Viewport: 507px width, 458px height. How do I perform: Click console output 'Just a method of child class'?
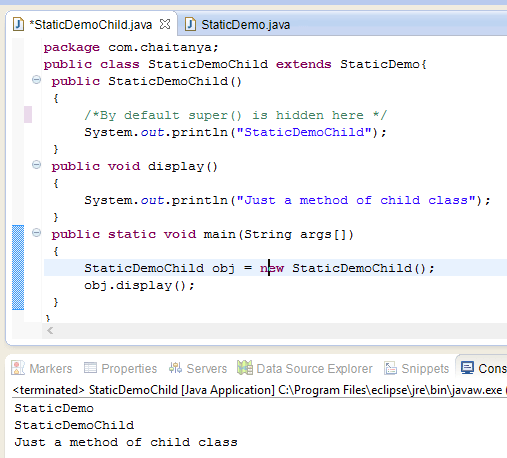click(x=126, y=442)
